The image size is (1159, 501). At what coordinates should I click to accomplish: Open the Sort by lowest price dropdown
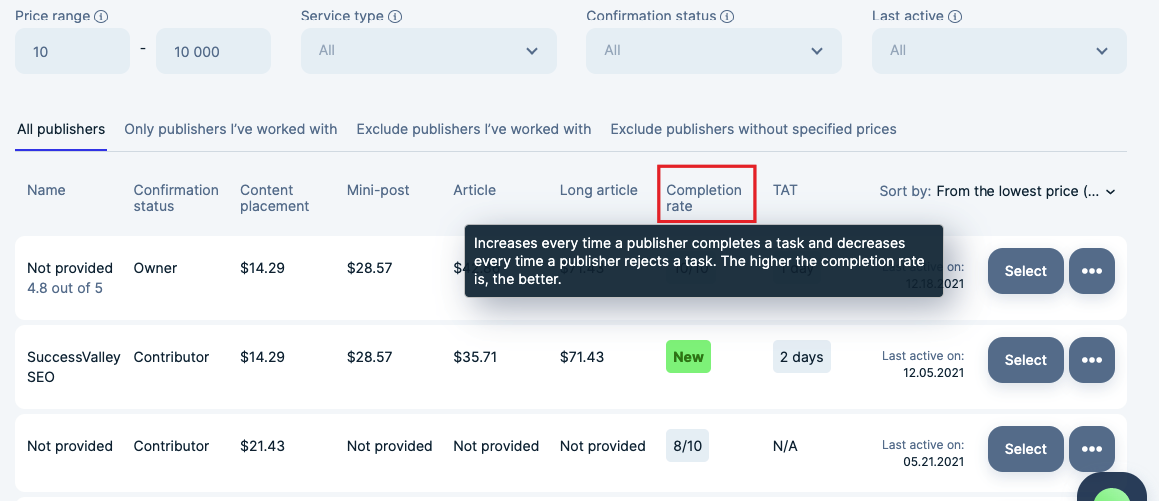pos(1025,191)
